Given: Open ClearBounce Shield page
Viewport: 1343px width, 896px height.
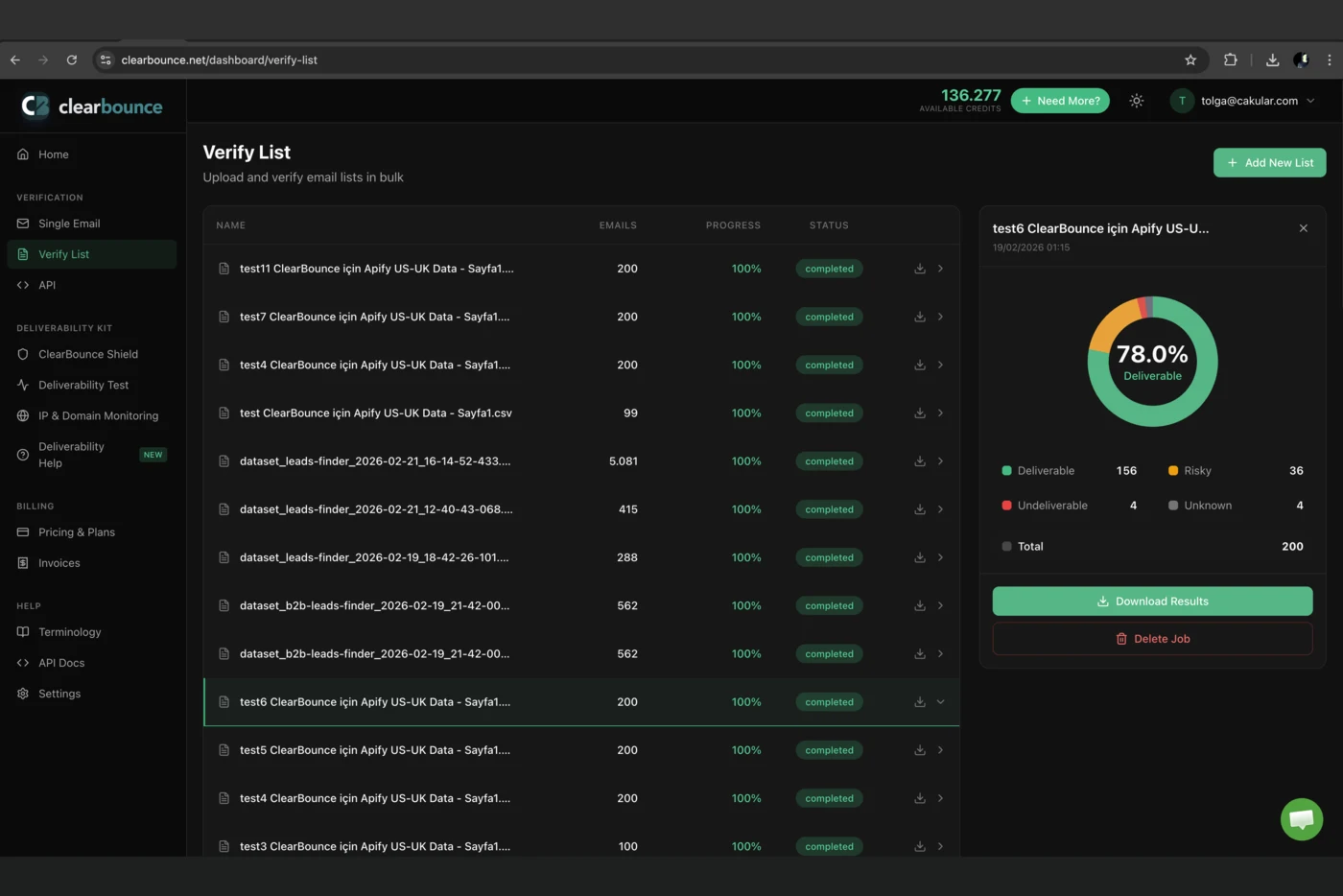Looking at the screenshot, I should point(92,354).
